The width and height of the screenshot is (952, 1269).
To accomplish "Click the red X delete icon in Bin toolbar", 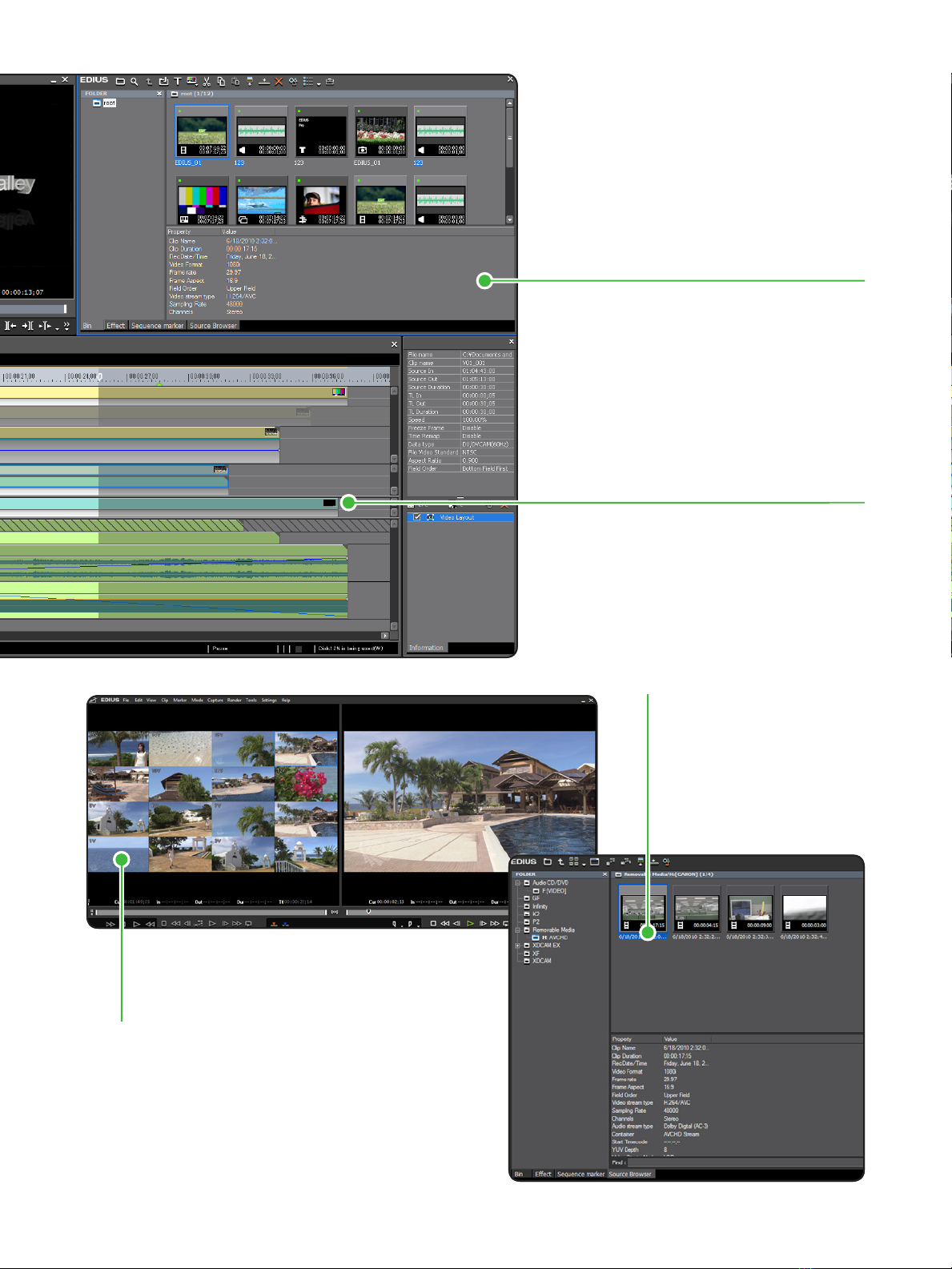I will pos(279,82).
